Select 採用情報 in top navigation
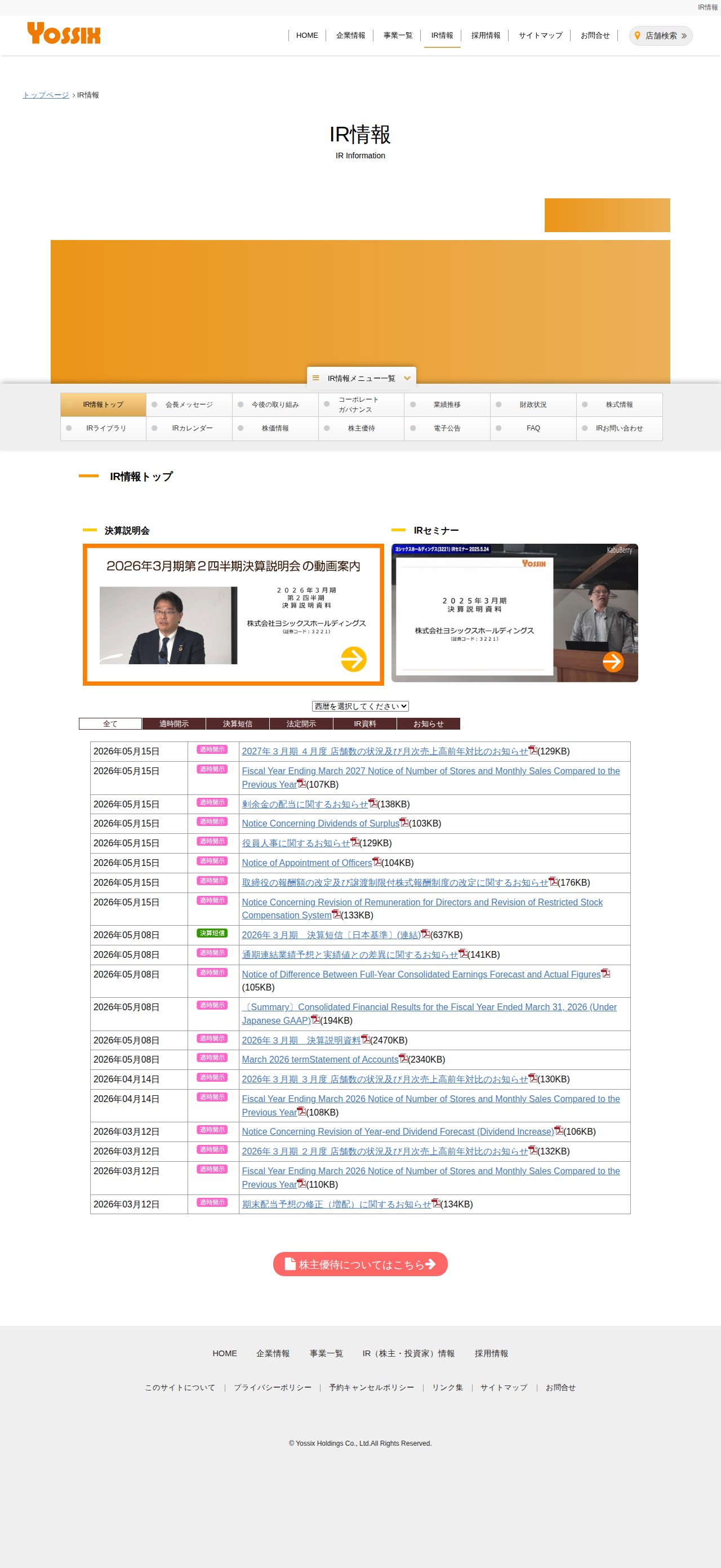Viewport: 721px width, 1568px height. [x=486, y=35]
